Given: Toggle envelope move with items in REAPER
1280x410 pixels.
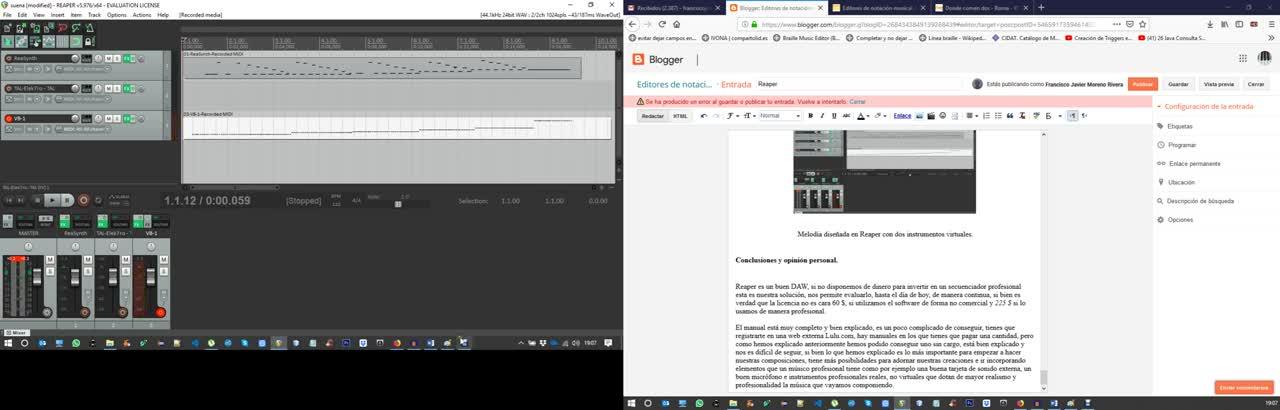Looking at the screenshot, I should click(x=48, y=41).
